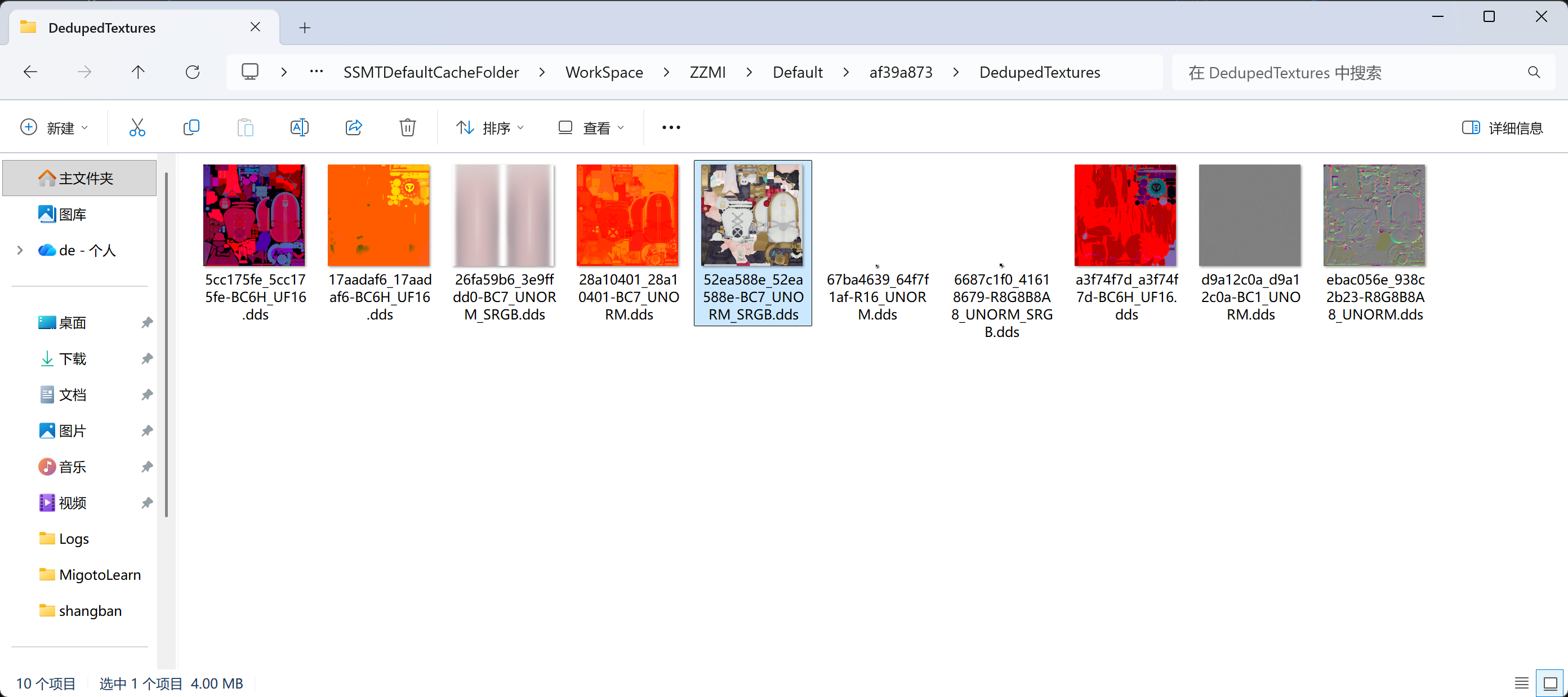The width and height of the screenshot is (1568, 697).
Task: Select the ebac056e normal map thumbnail
Action: click(x=1374, y=215)
